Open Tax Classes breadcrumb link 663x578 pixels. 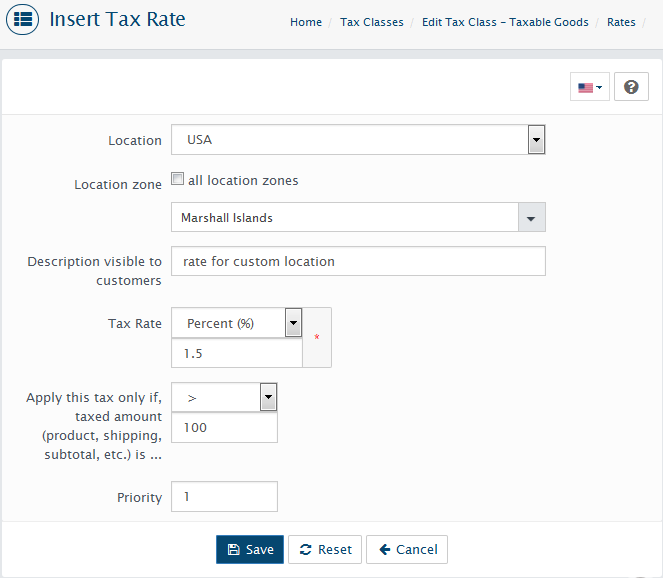pyautogui.click(x=372, y=22)
